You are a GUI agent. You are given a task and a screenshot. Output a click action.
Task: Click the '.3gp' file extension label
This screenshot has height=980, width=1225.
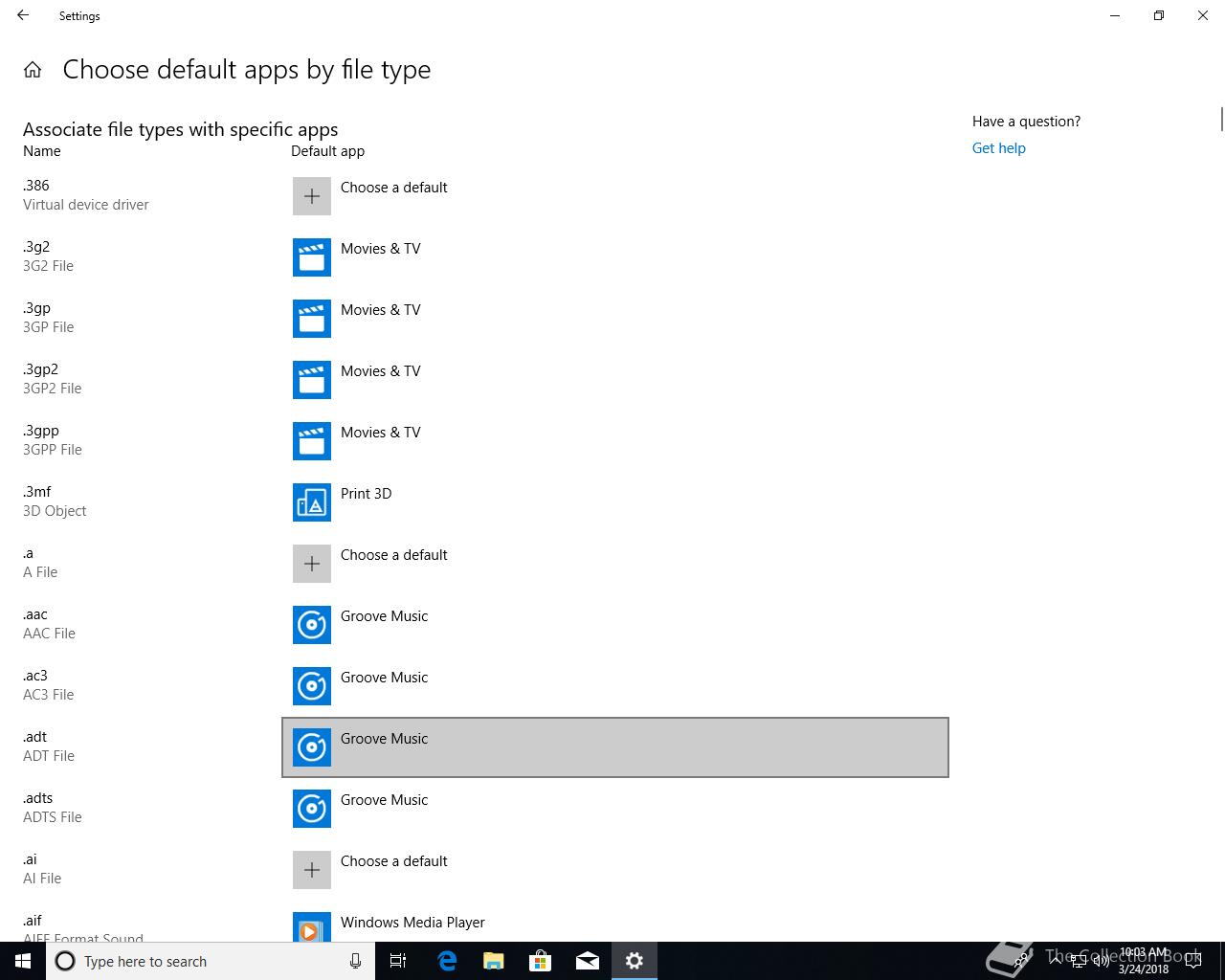(36, 308)
